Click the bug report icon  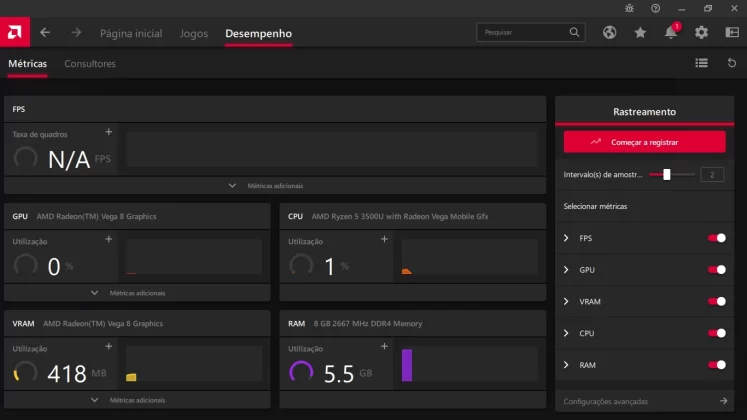[629, 8]
